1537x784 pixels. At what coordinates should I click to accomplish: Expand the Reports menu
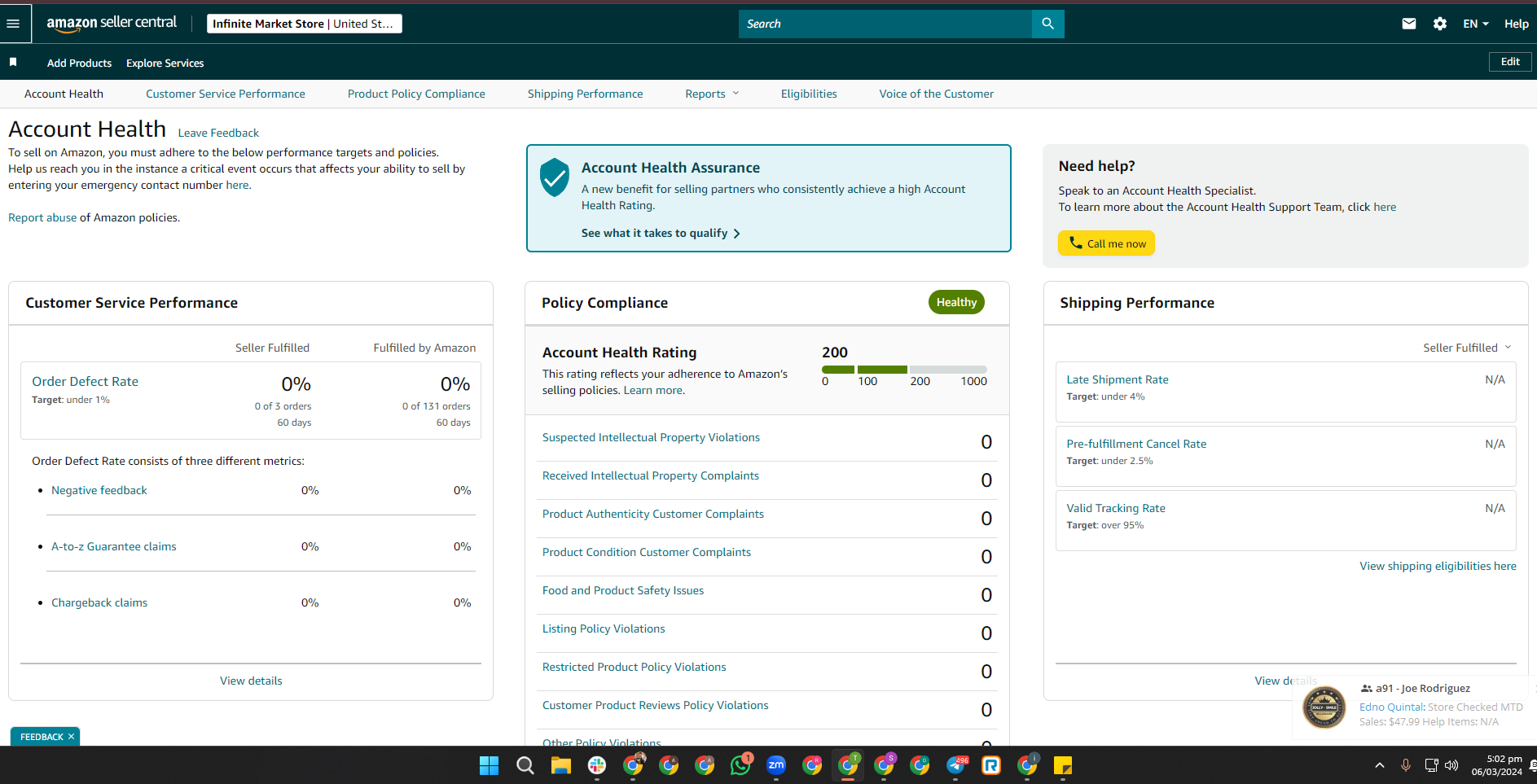pos(712,94)
